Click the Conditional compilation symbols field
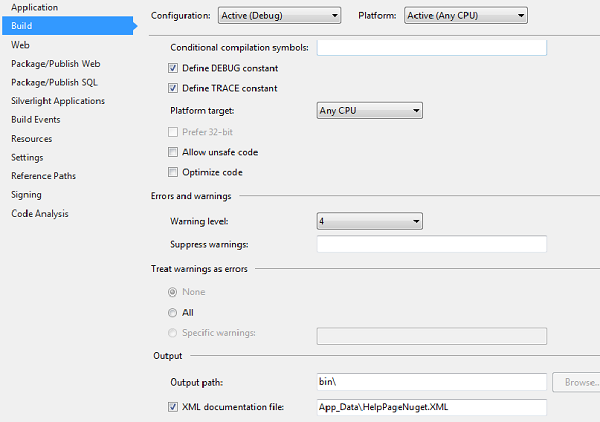Screen dimensions: 600x422 [431, 47]
